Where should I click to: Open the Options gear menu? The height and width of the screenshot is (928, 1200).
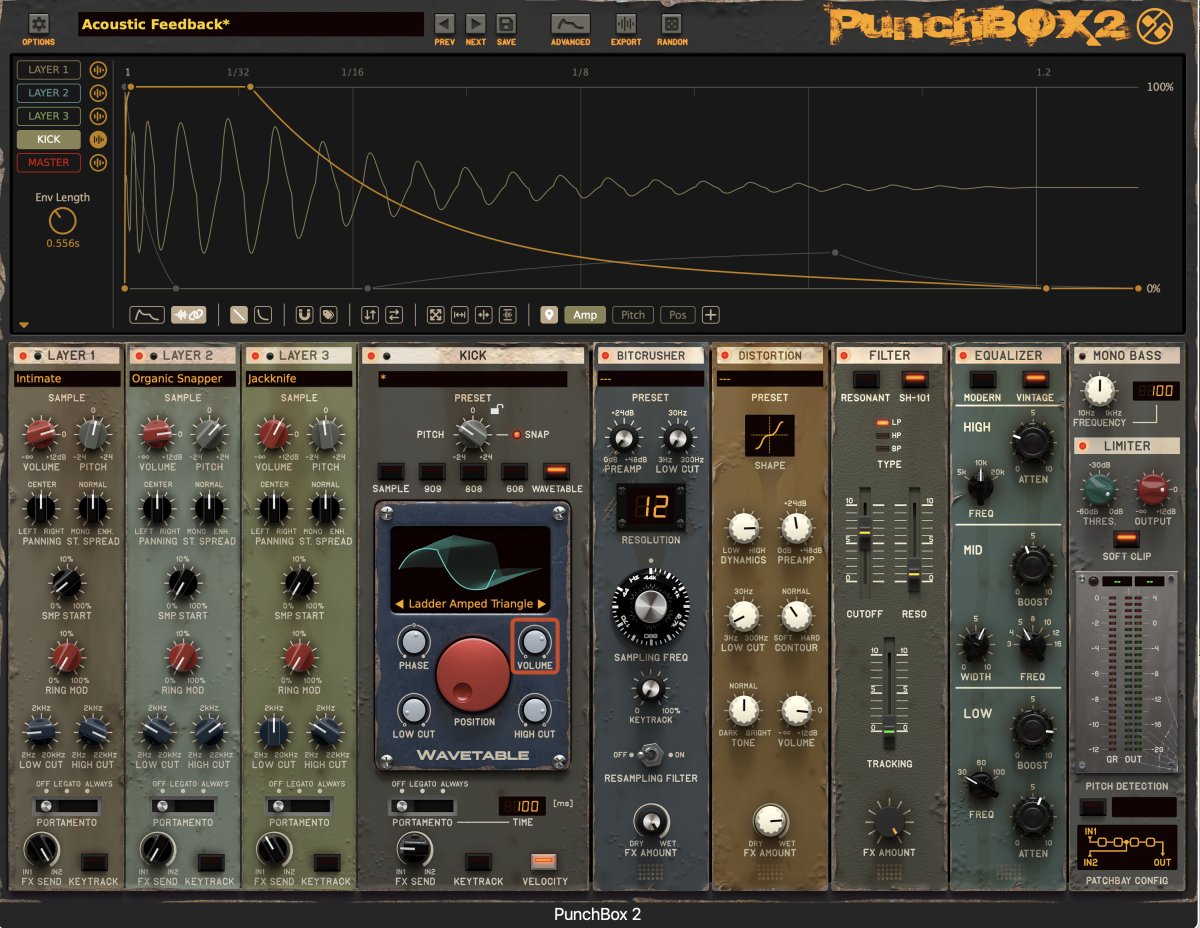click(x=39, y=24)
